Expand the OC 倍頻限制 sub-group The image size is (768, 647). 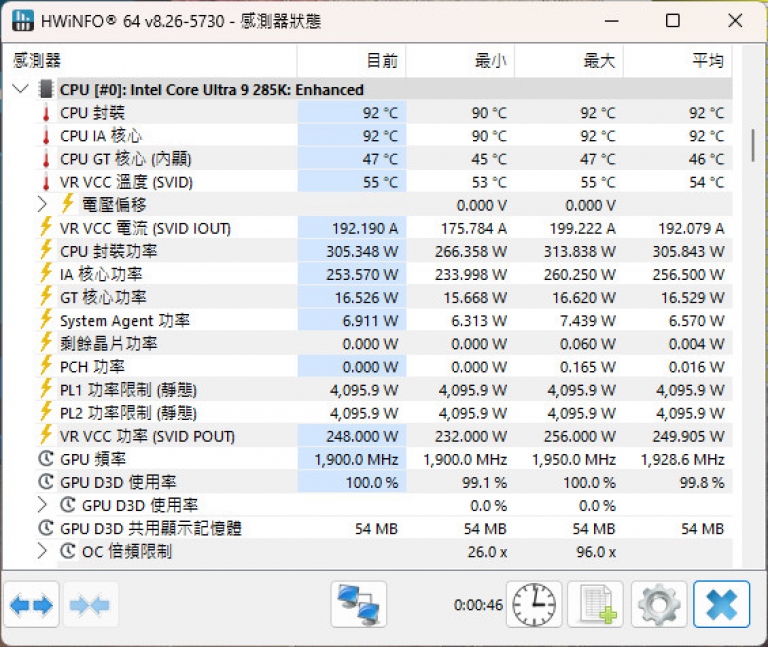tap(43, 551)
